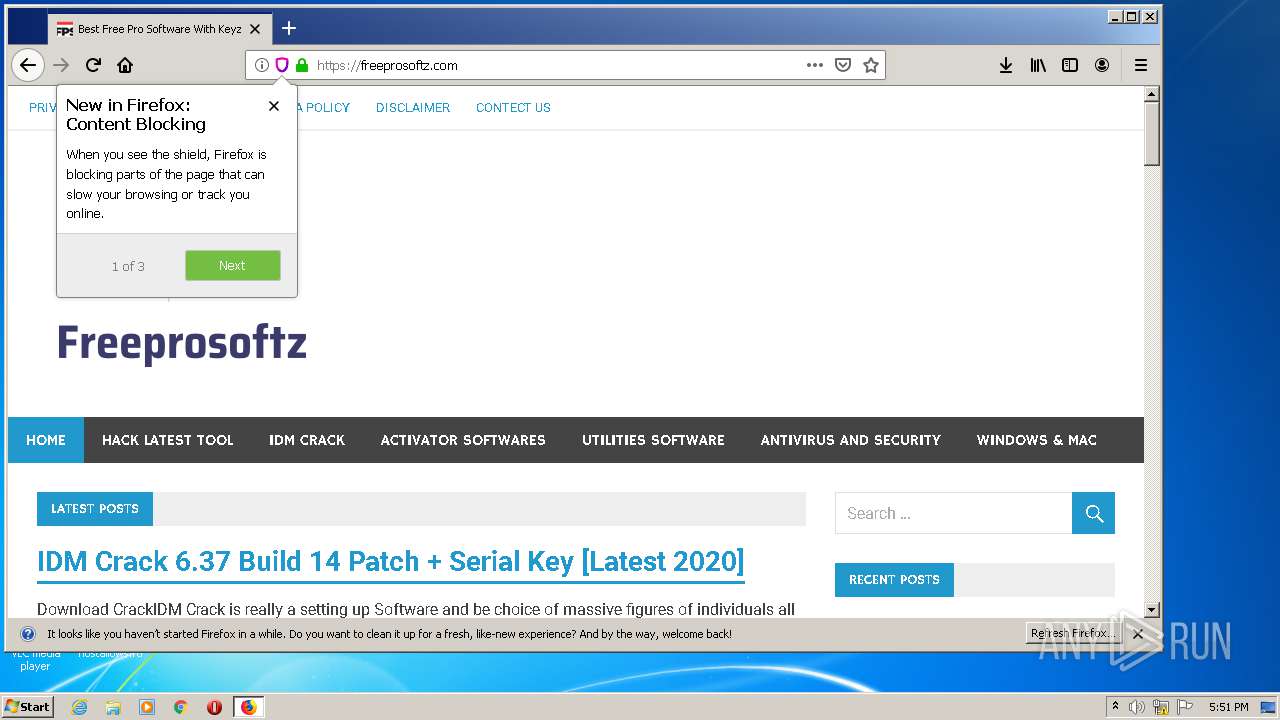
Task: Click the page scrollbar down arrow
Action: tap(1151, 609)
